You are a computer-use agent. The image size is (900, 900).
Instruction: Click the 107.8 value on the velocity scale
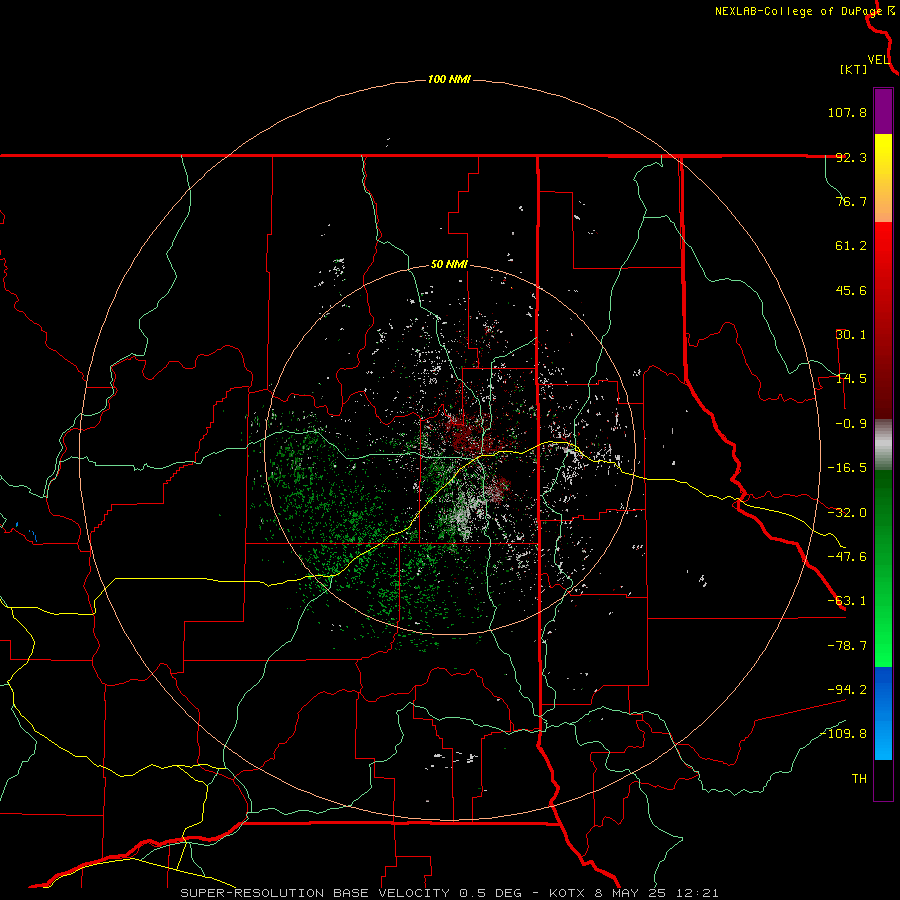pos(847,112)
